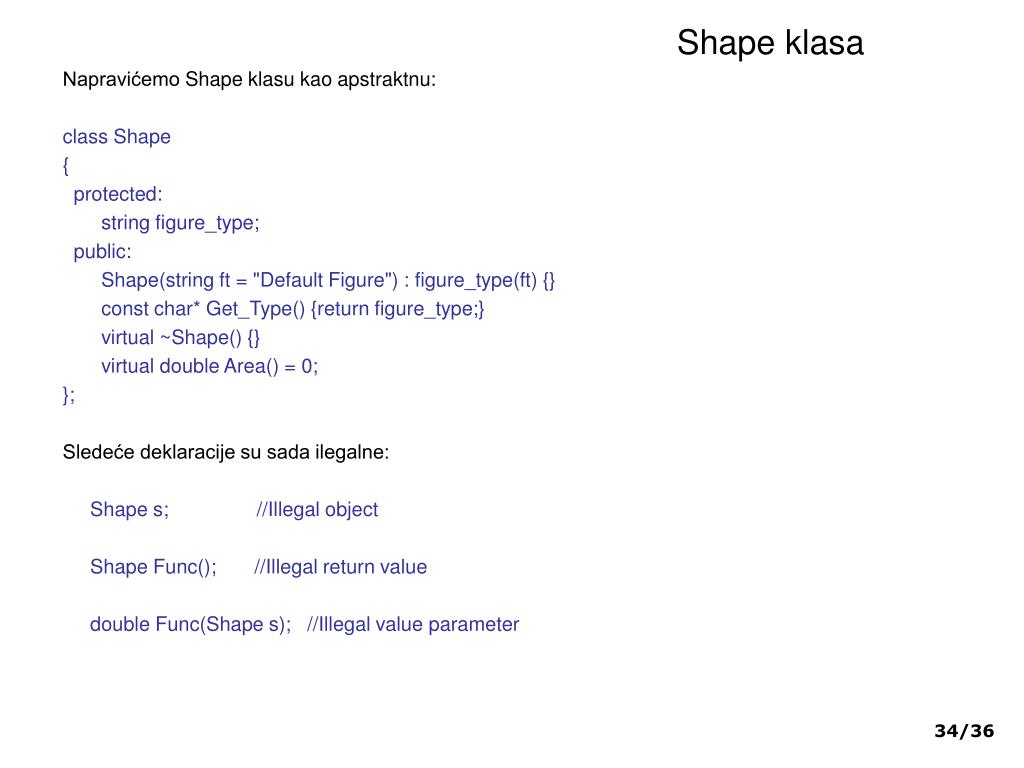Click the opening brace under class Shape
This screenshot has height=768, width=1024.
click(x=65, y=166)
